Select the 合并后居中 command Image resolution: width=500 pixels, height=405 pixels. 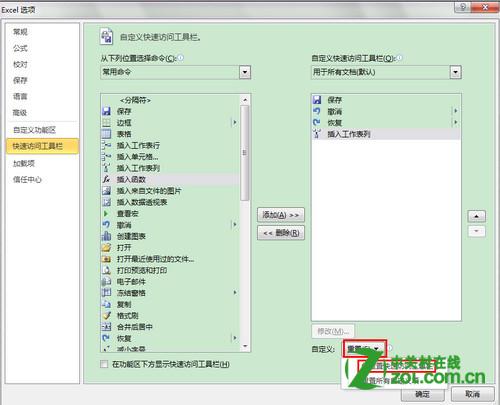[170, 327]
